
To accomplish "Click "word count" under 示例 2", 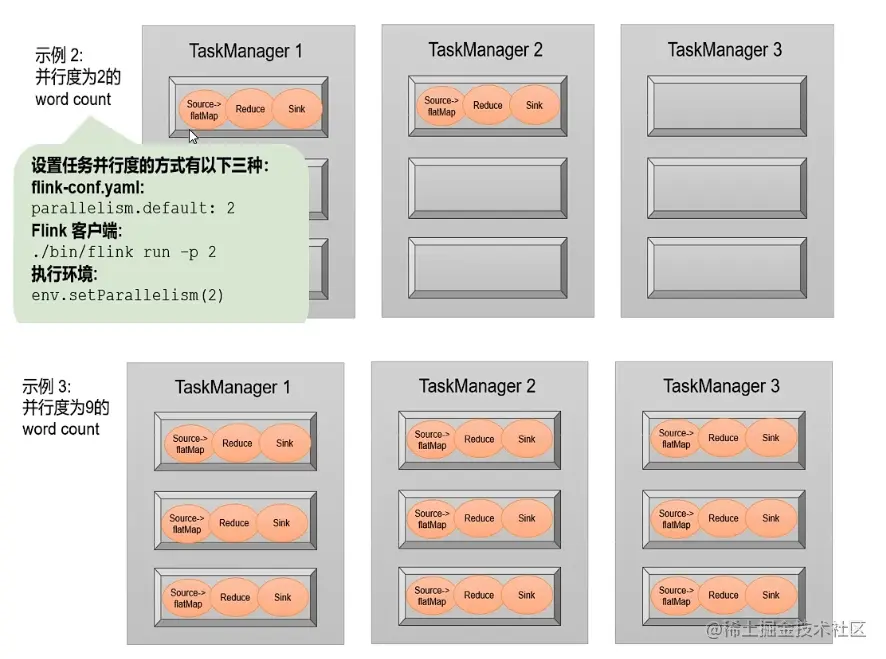I will (x=73, y=99).
